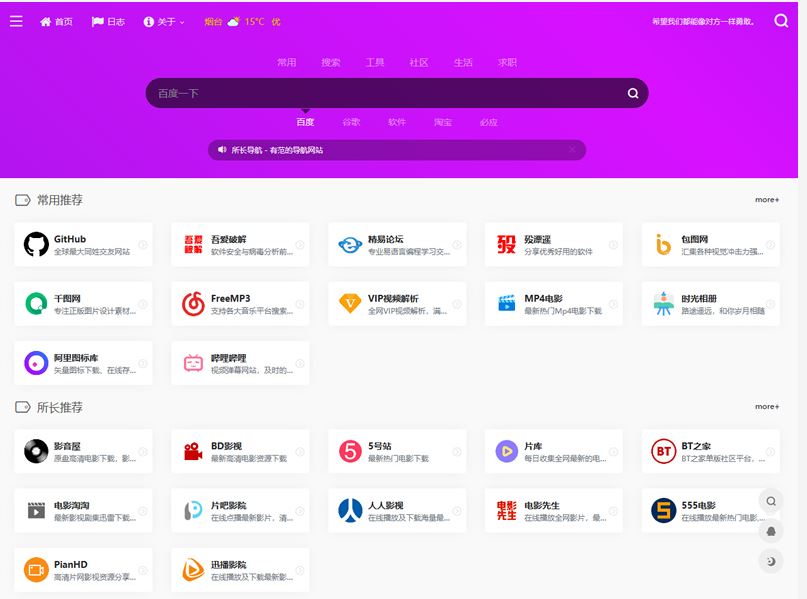Screen dimensions: 807x599
Task: Select the 搜索 search category tab
Action: click(330, 62)
